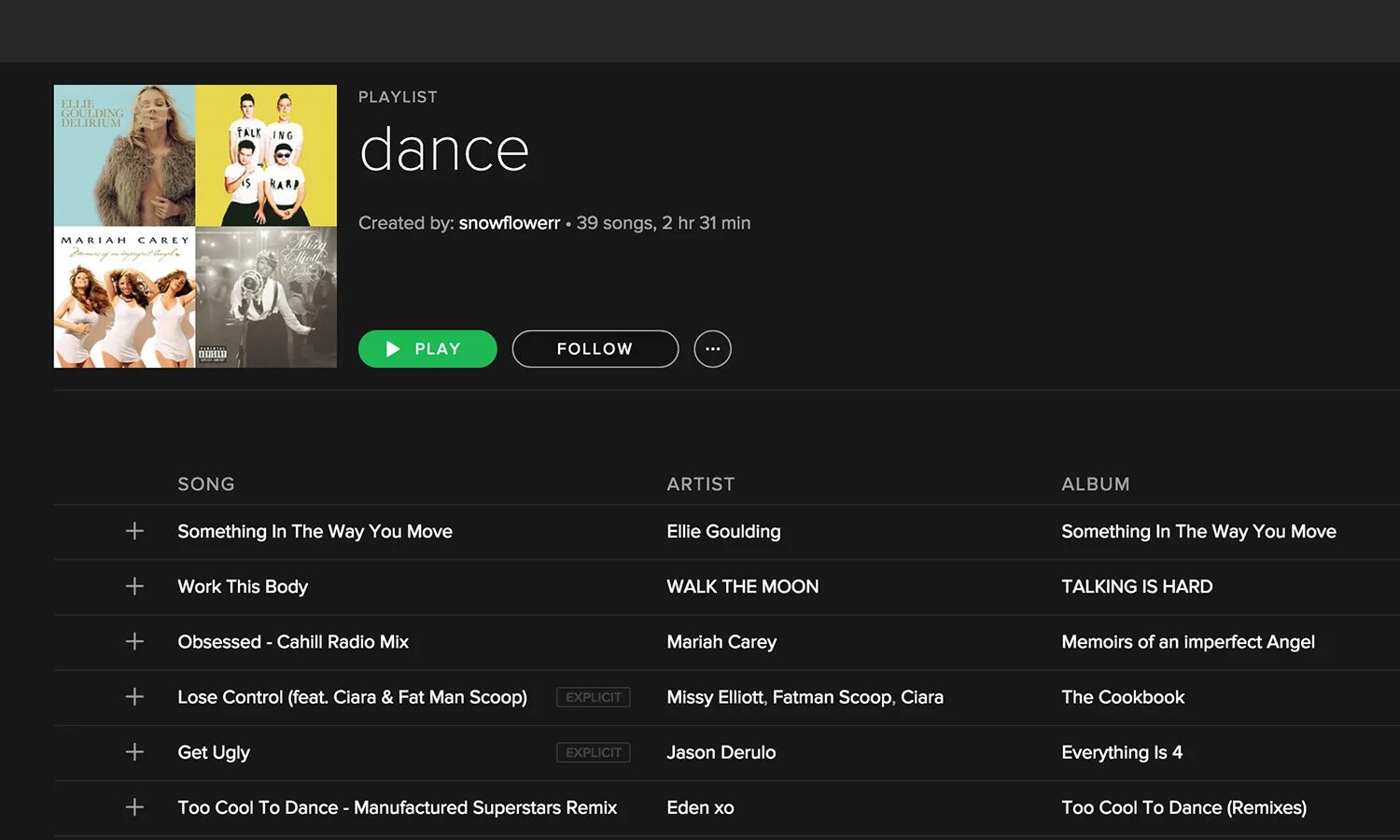1400x840 pixels.
Task: Click plus icon next to Lose Control
Action: tap(134, 696)
